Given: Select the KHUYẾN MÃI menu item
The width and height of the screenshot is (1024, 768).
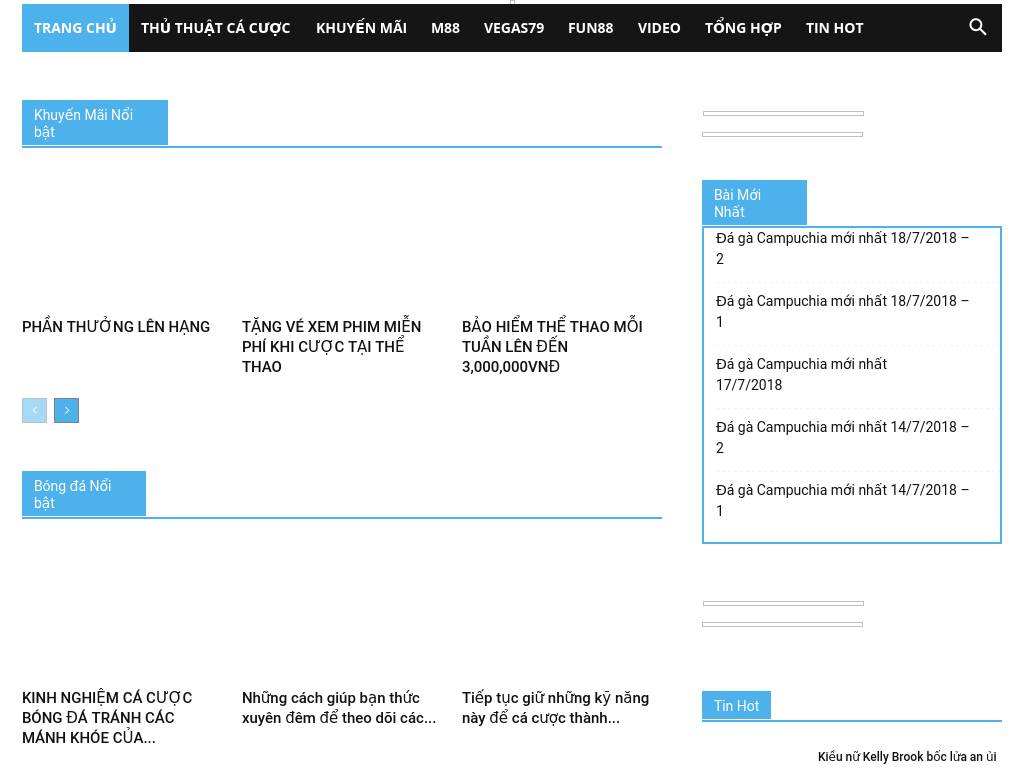Looking at the screenshot, I should pos(361,28).
